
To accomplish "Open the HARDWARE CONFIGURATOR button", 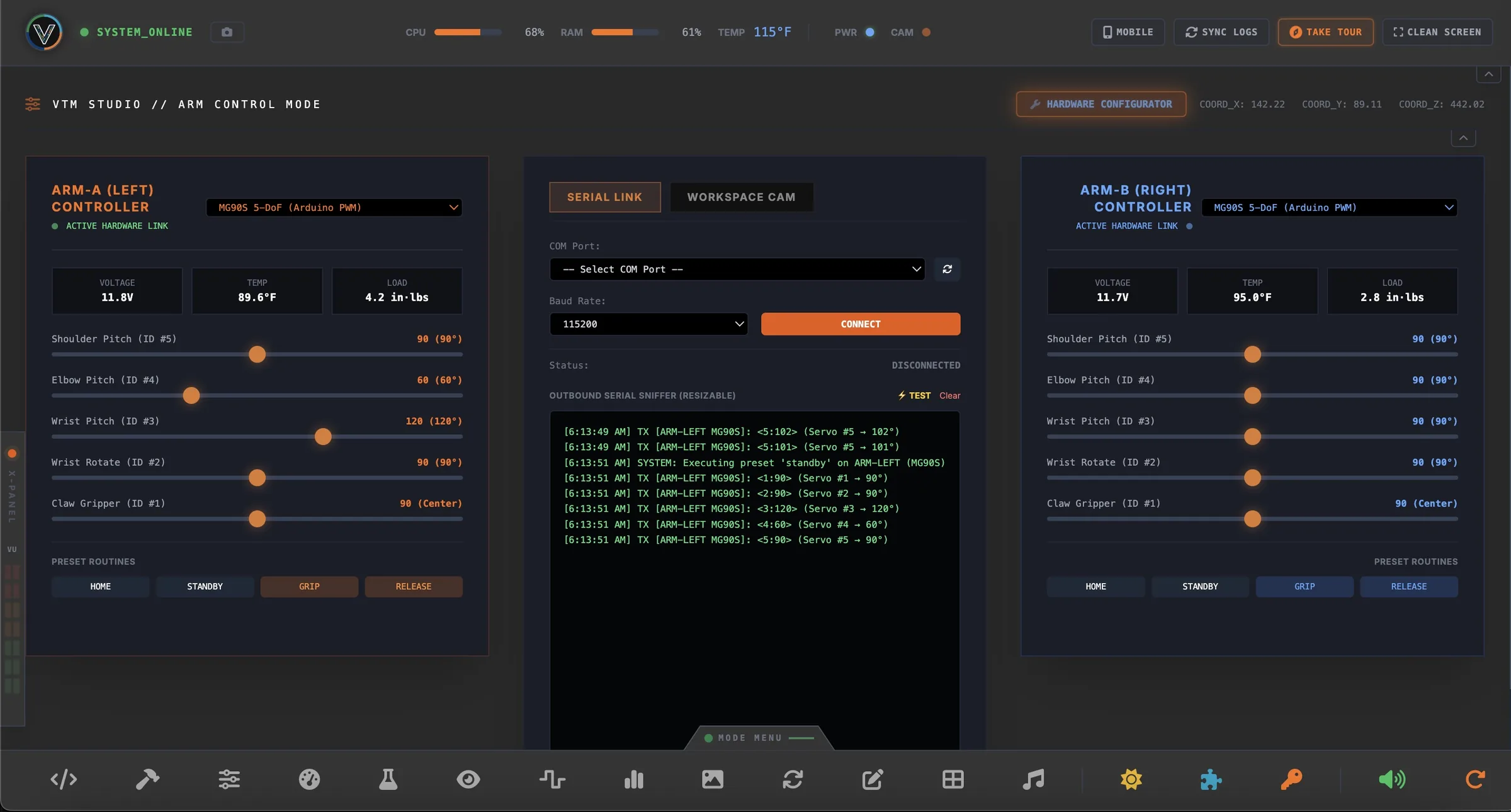I will pyautogui.click(x=1101, y=104).
